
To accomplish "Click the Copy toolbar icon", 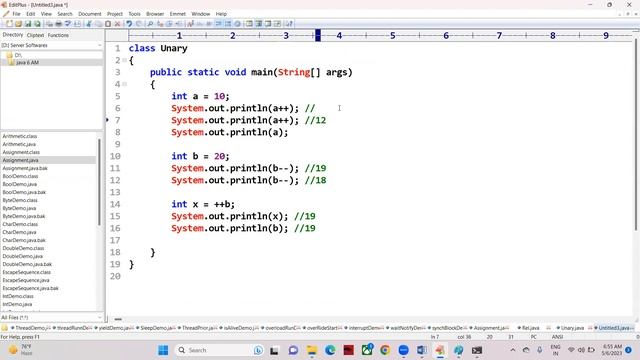I will tap(98, 24).
